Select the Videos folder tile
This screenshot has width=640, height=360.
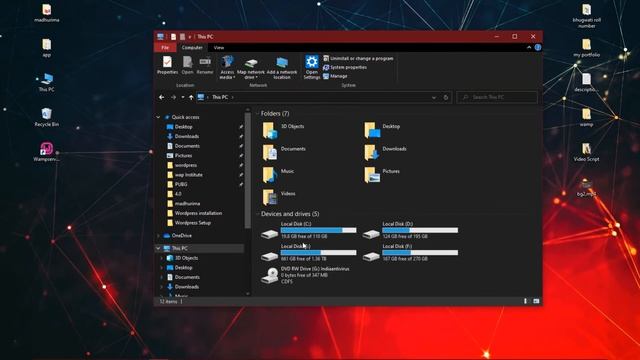pyautogui.click(x=279, y=198)
